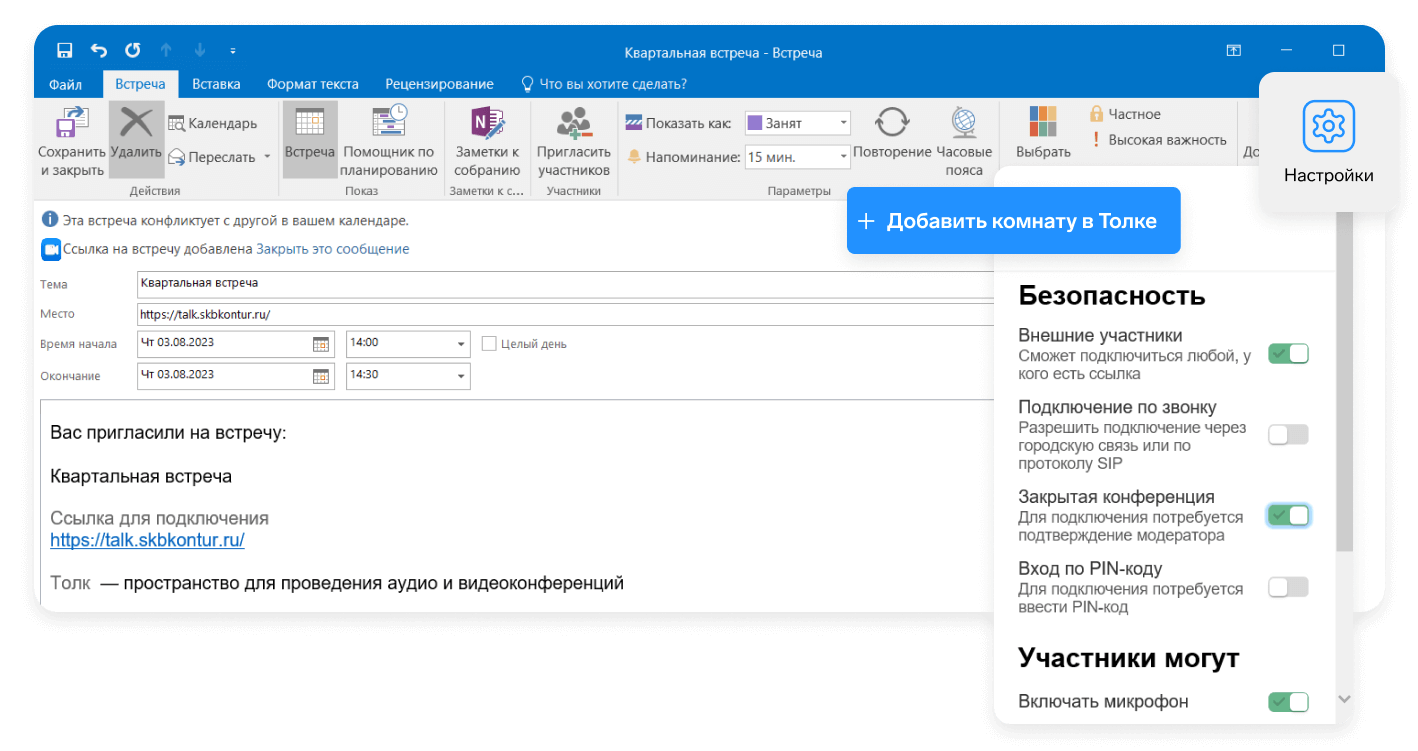The image size is (1418, 751).
Task: Set up Повторение recurrence
Action: tap(892, 123)
